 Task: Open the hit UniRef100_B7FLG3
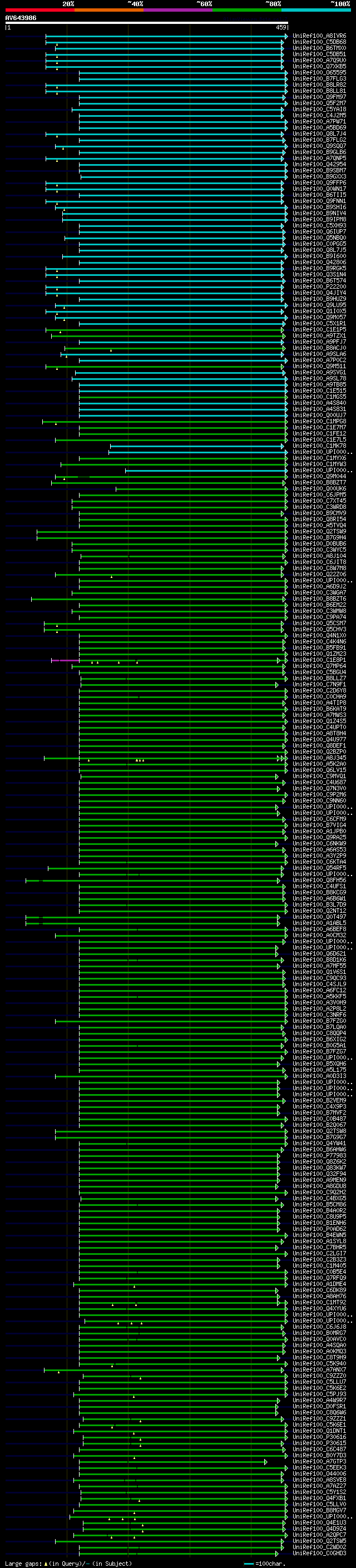click(319, 78)
